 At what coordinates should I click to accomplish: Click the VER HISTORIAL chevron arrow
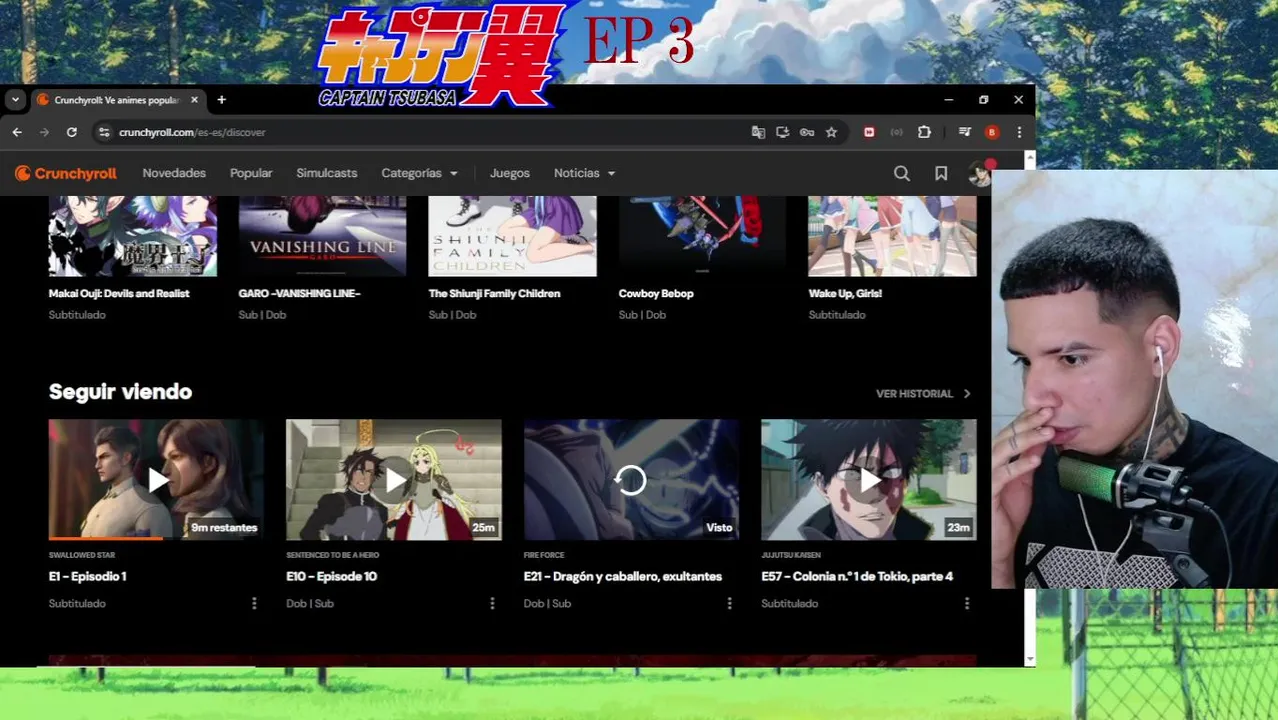pos(967,394)
